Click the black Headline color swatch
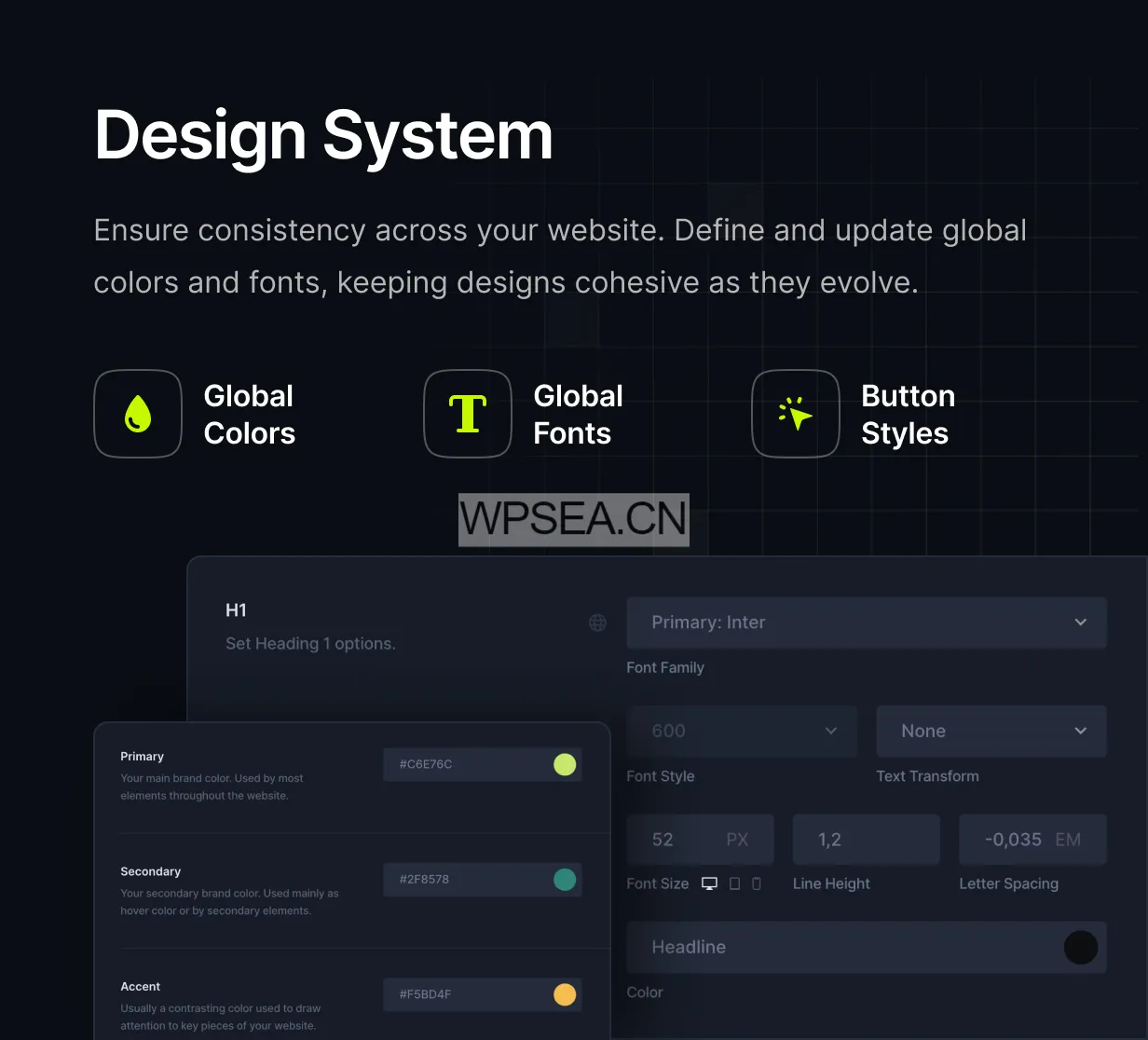 (1080, 948)
